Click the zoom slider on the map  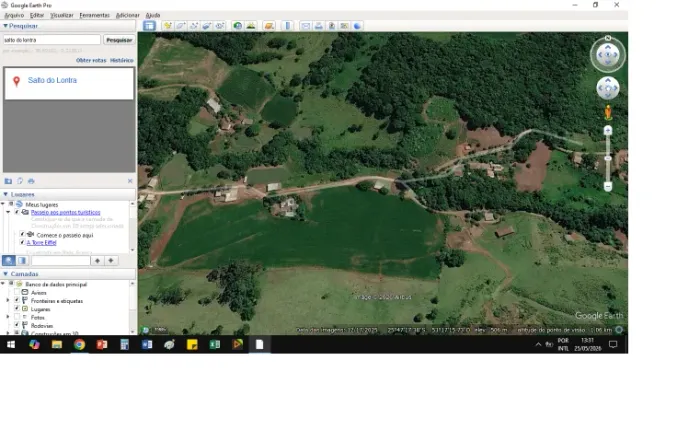(x=608, y=158)
